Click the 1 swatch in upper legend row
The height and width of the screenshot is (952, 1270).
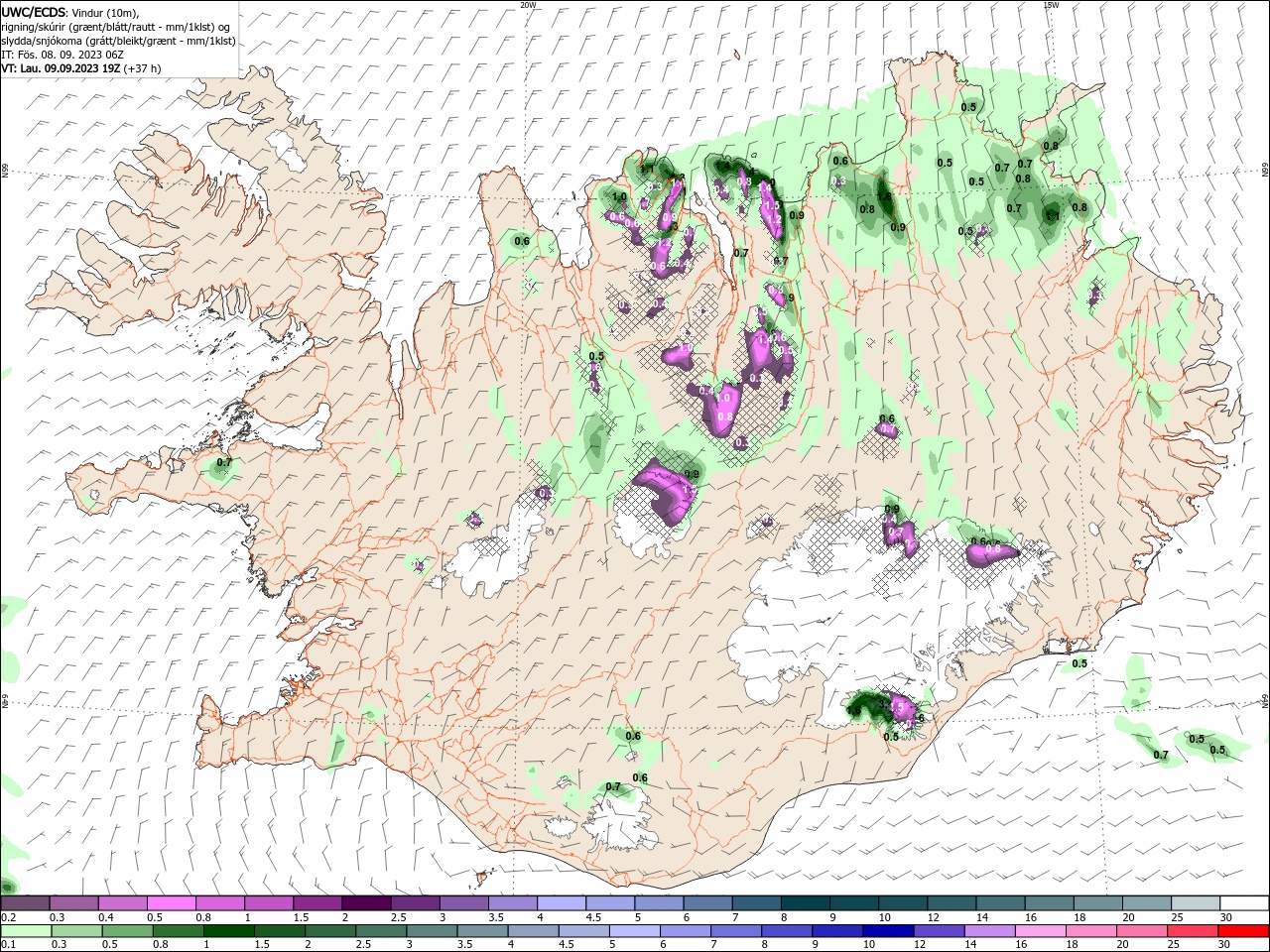[268, 903]
